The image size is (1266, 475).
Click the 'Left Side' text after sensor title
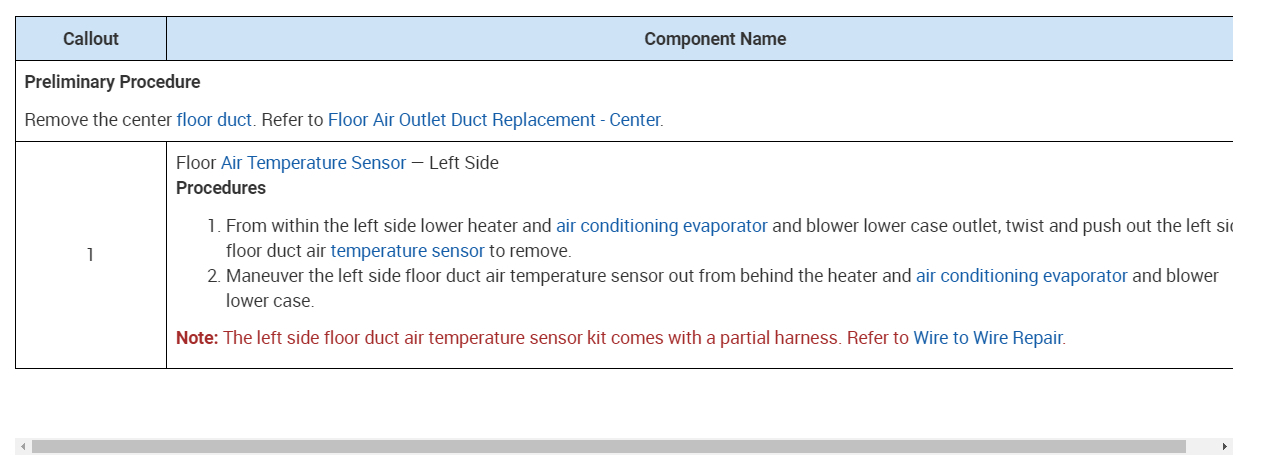pyautogui.click(x=463, y=163)
